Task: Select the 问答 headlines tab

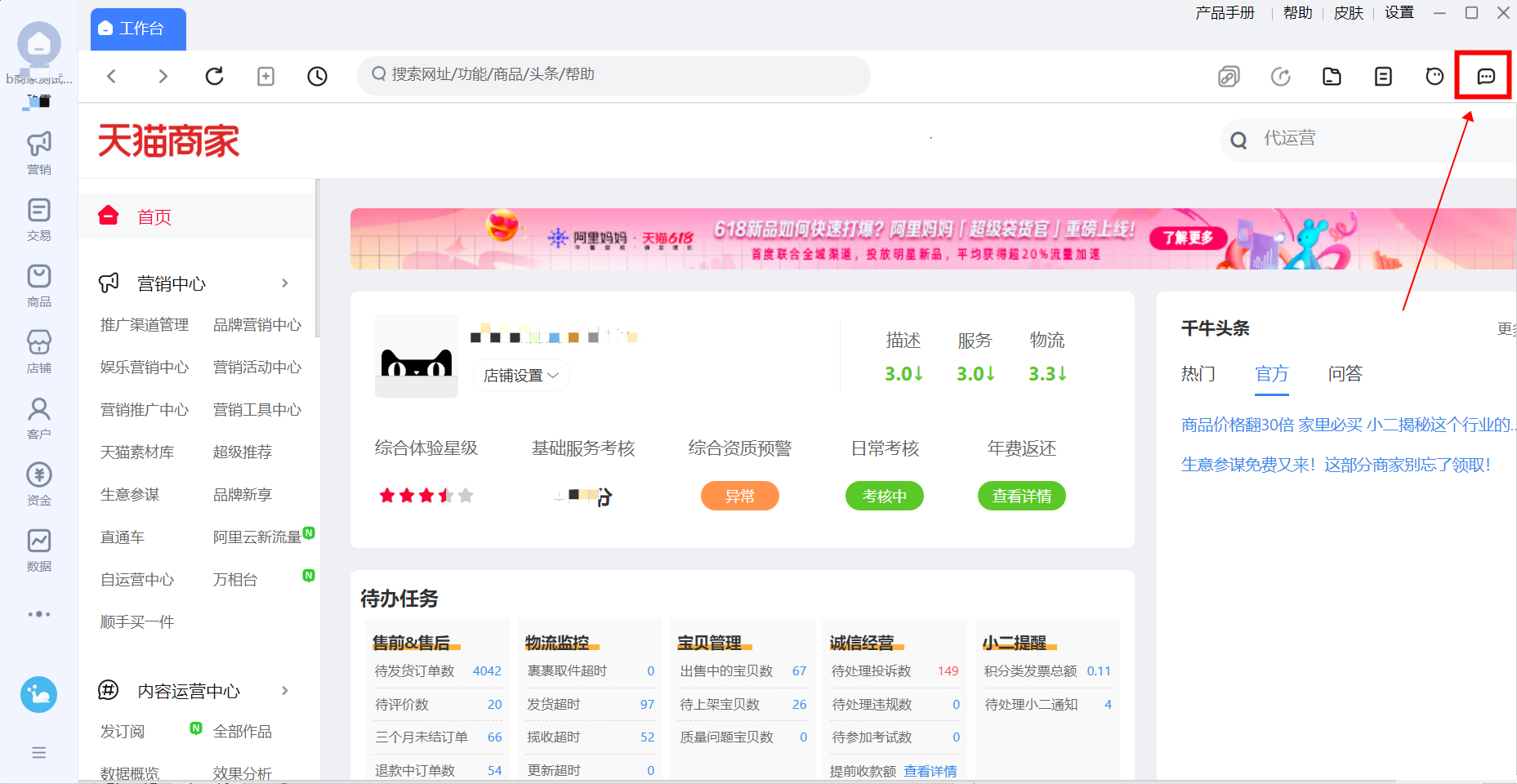Action: [x=1345, y=374]
